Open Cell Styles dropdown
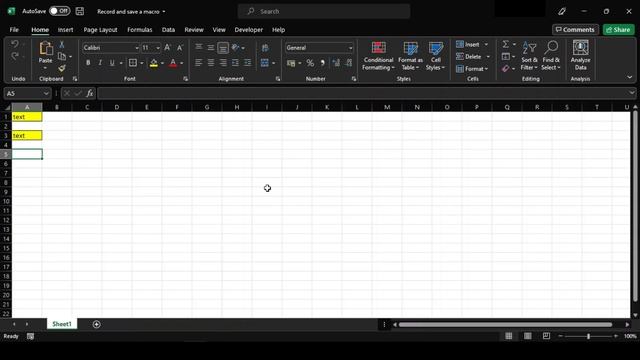640x360 pixels. coord(436,56)
